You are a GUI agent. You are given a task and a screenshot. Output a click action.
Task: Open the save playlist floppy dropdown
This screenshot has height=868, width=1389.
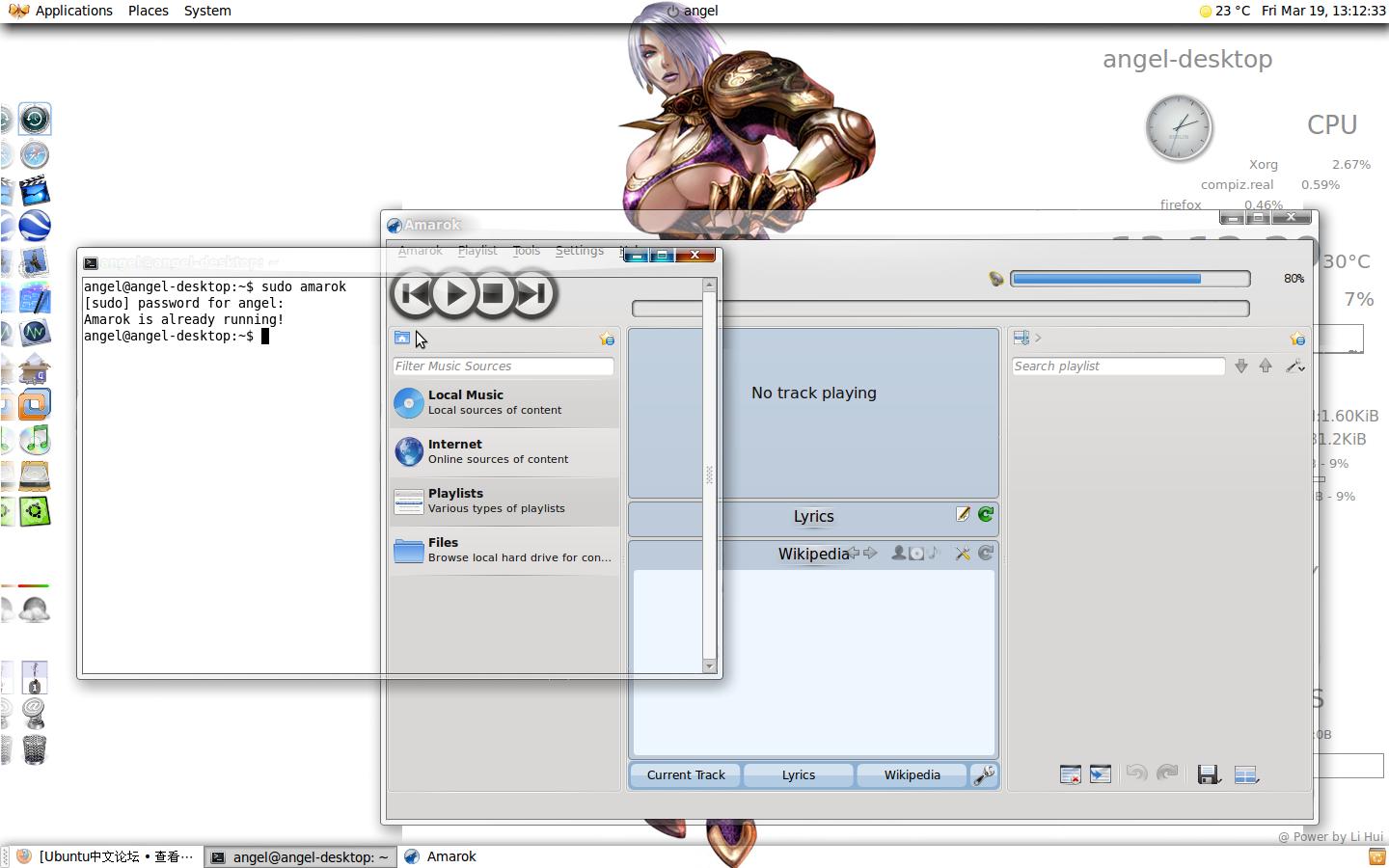pos(1209,774)
